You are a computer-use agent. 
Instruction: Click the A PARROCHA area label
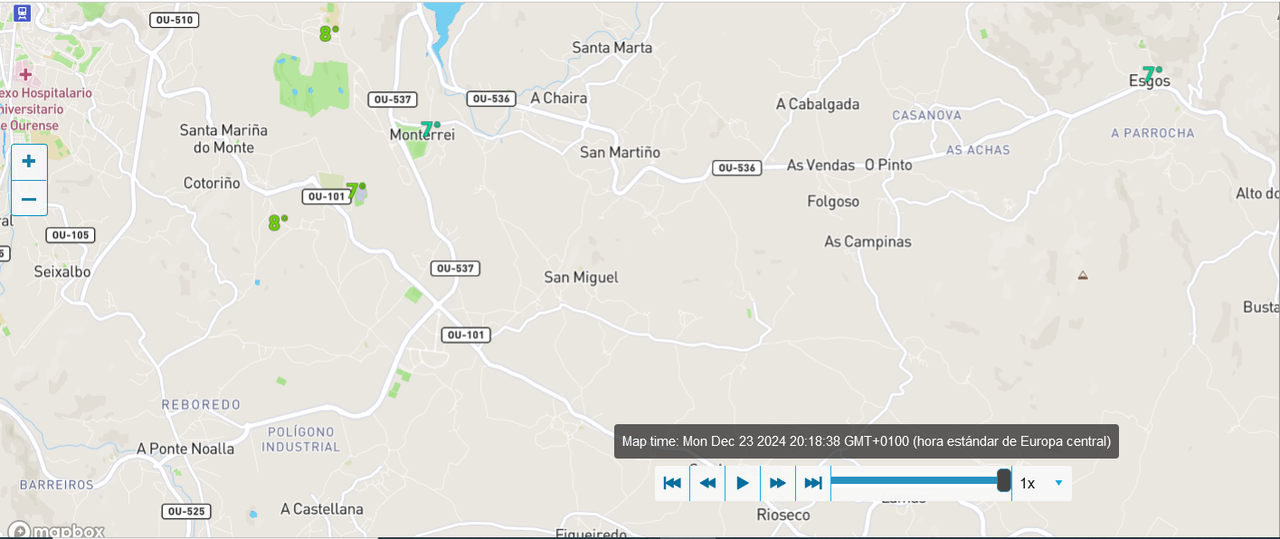click(x=1153, y=133)
